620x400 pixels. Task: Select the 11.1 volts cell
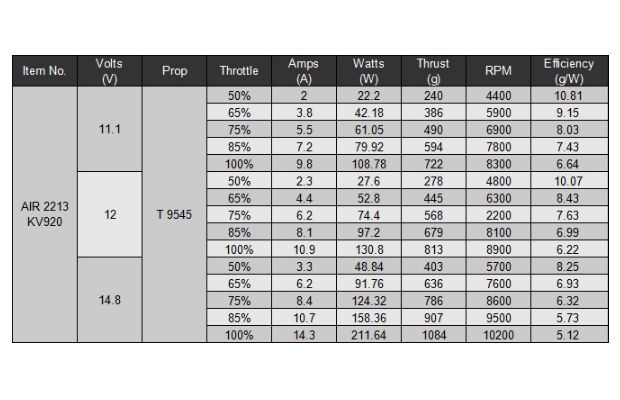coord(110,129)
